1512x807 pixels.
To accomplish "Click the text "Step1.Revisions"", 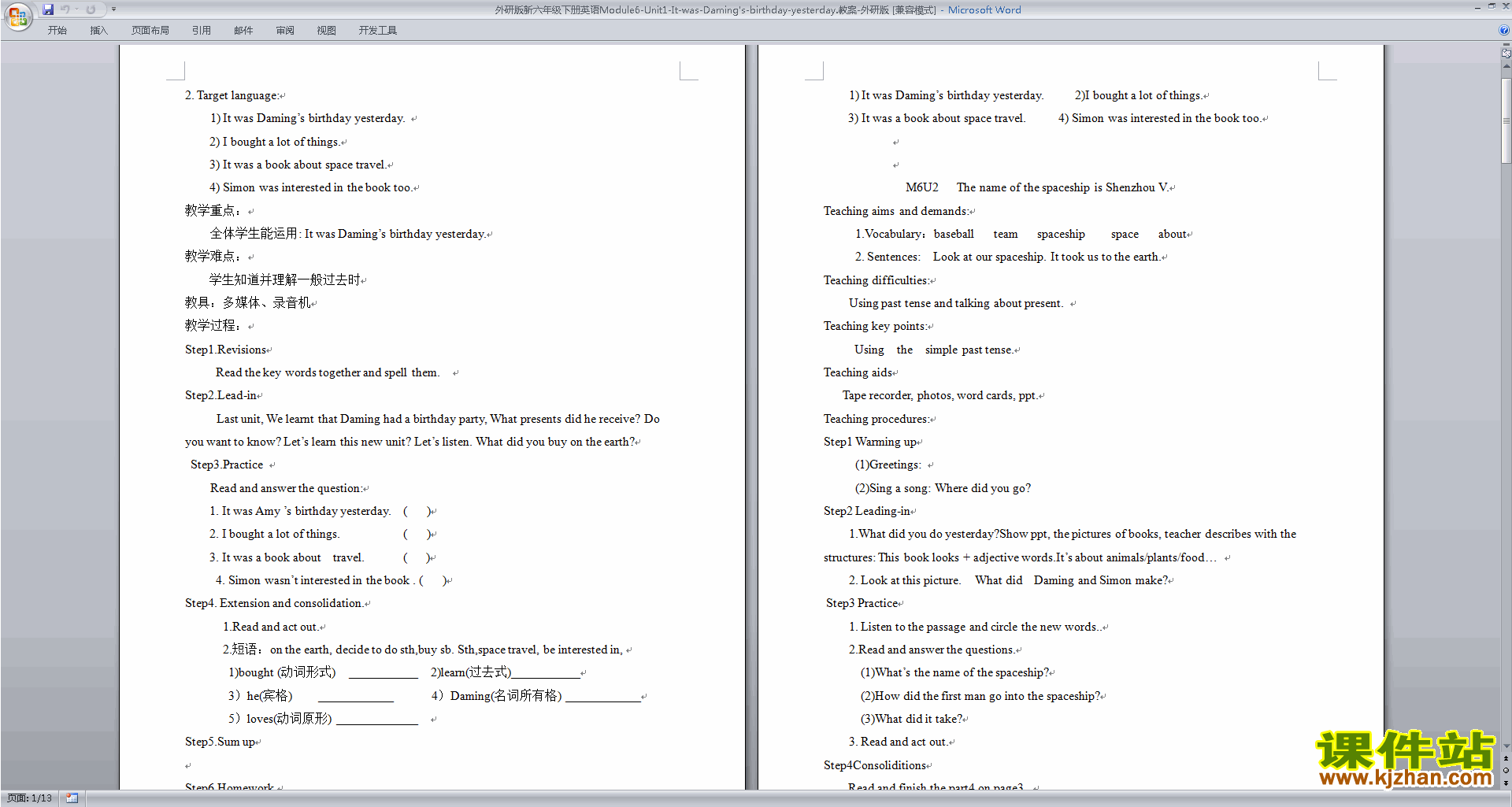I will [x=225, y=349].
